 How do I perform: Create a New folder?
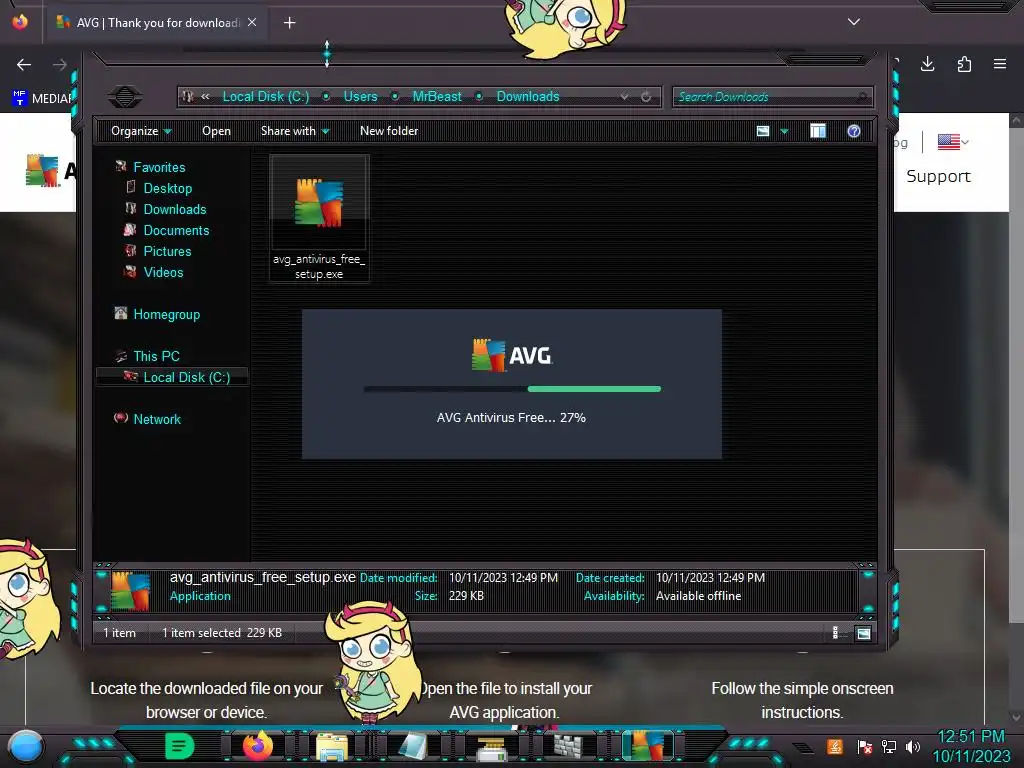(389, 131)
